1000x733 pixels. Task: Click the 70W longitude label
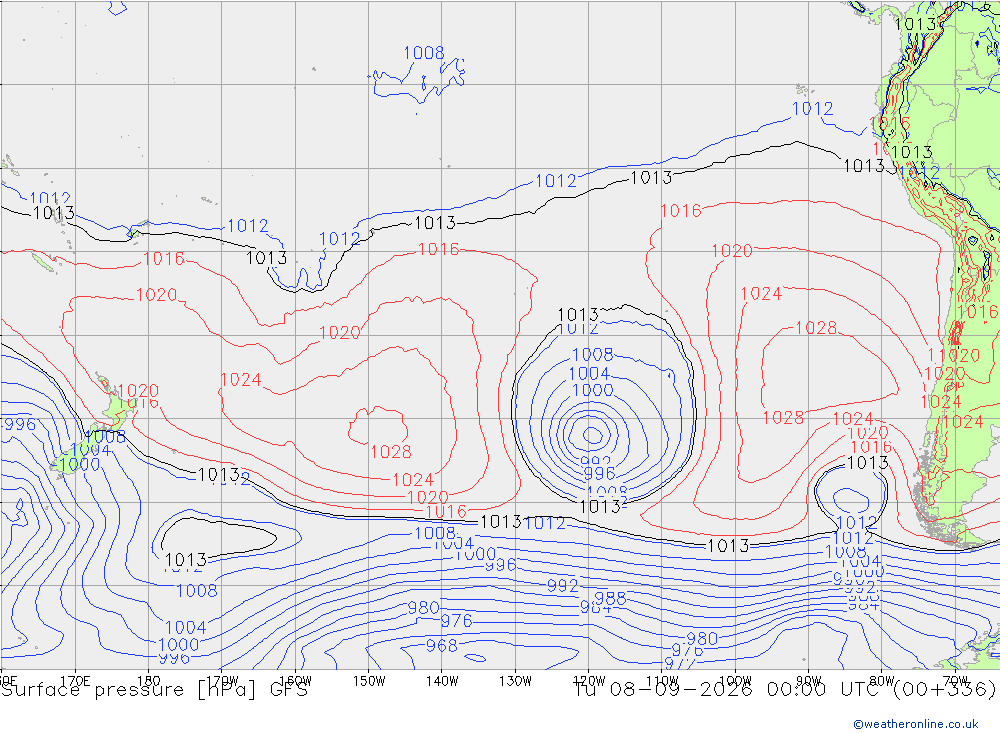click(955, 681)
